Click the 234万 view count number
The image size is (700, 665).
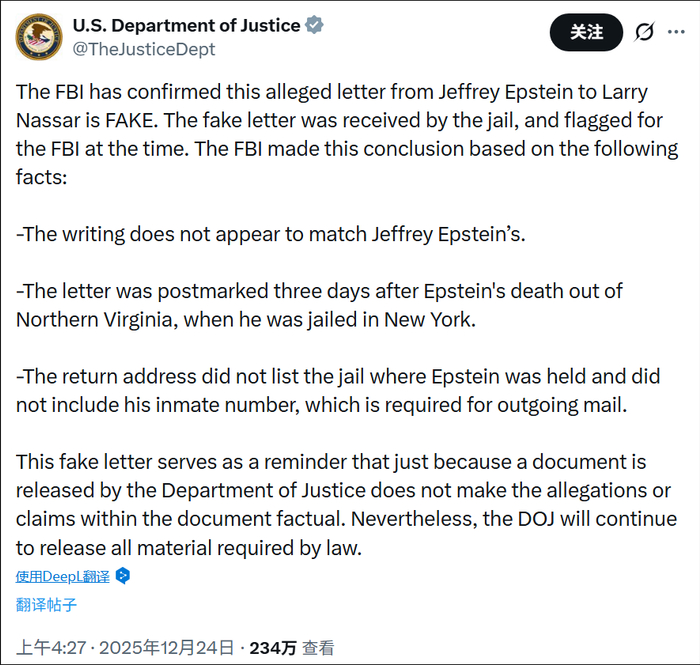click(273, 647)
